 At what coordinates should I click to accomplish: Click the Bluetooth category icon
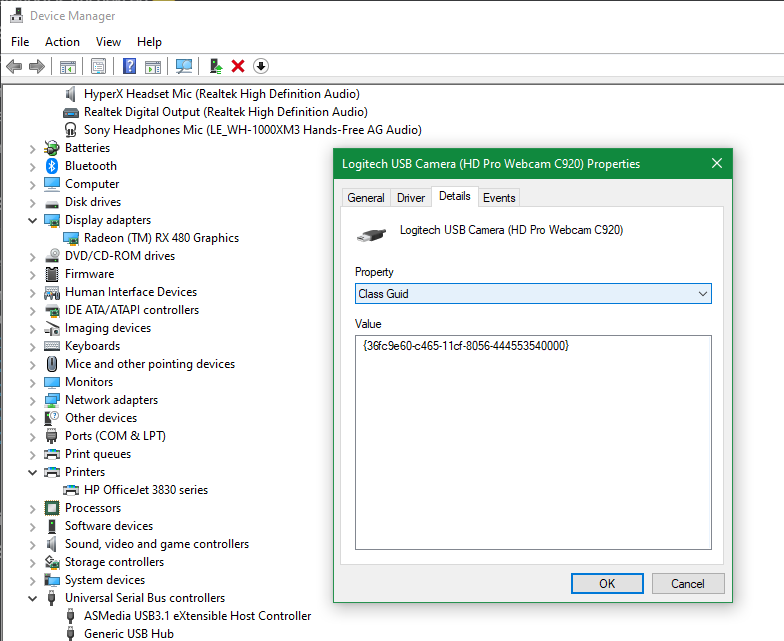click(x=52, y=166)
